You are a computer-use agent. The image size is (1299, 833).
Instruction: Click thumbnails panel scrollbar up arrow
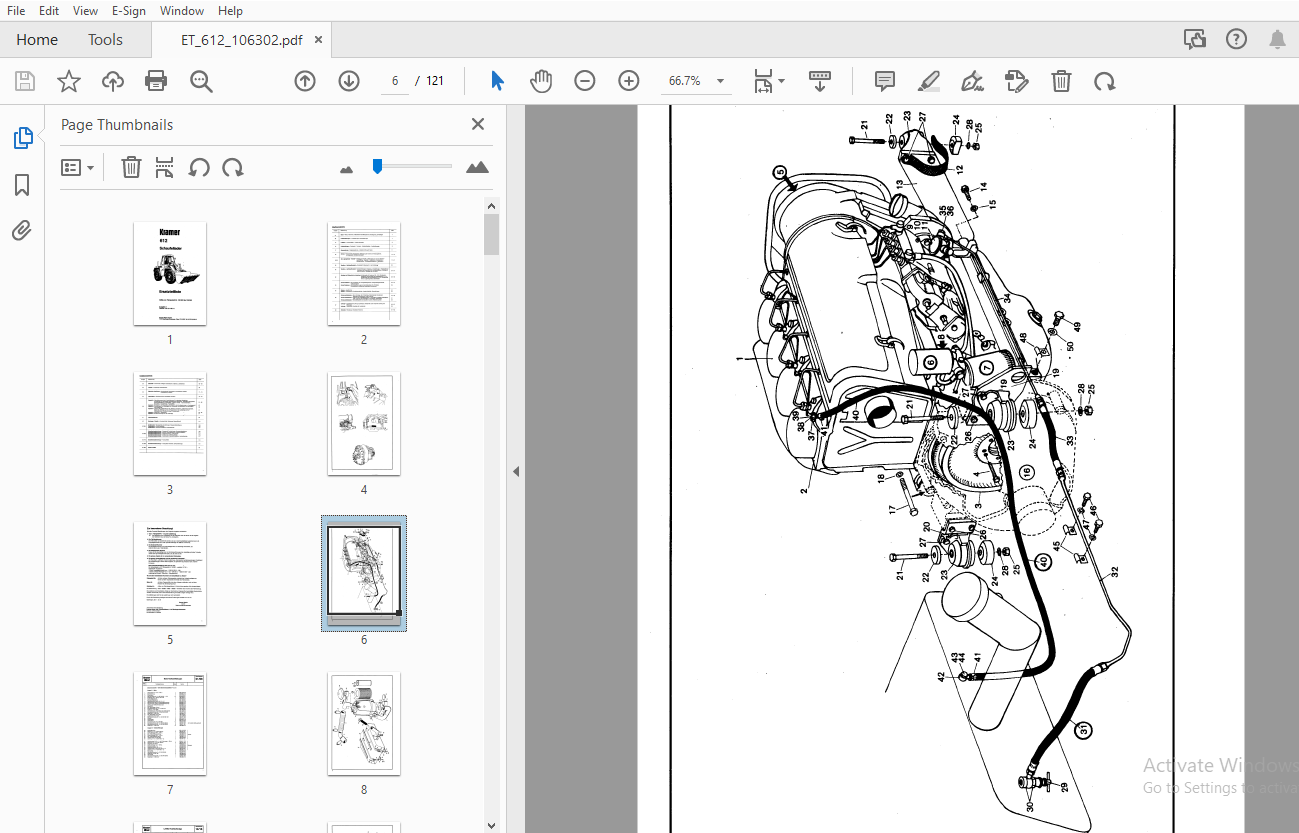[491, 206]
